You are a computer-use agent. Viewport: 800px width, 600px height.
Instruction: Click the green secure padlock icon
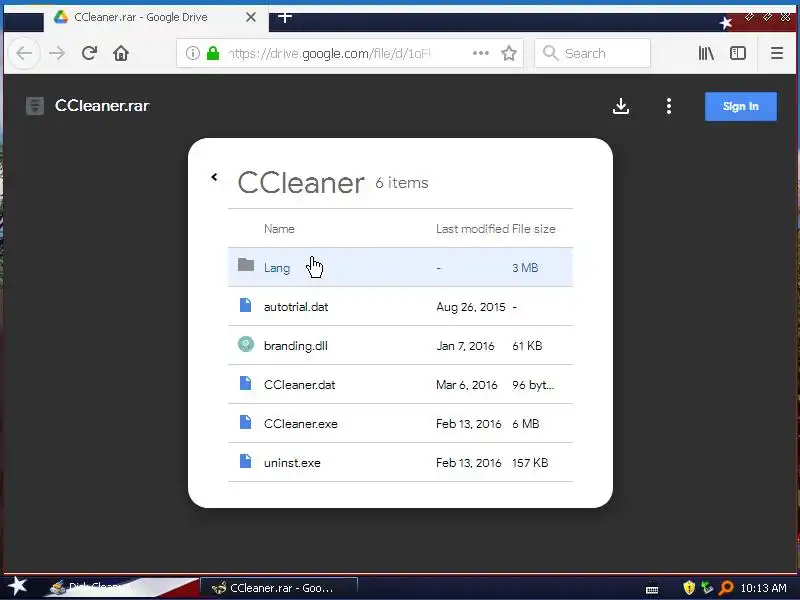pyautogui.click(x=213, y=53)
